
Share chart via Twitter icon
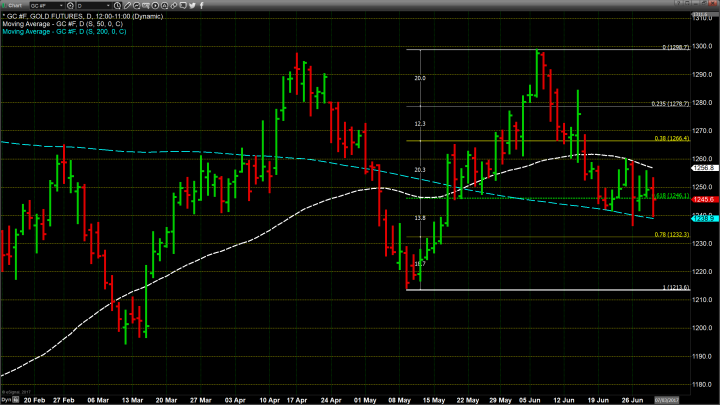pyautogui.click(x=192, y=5)
